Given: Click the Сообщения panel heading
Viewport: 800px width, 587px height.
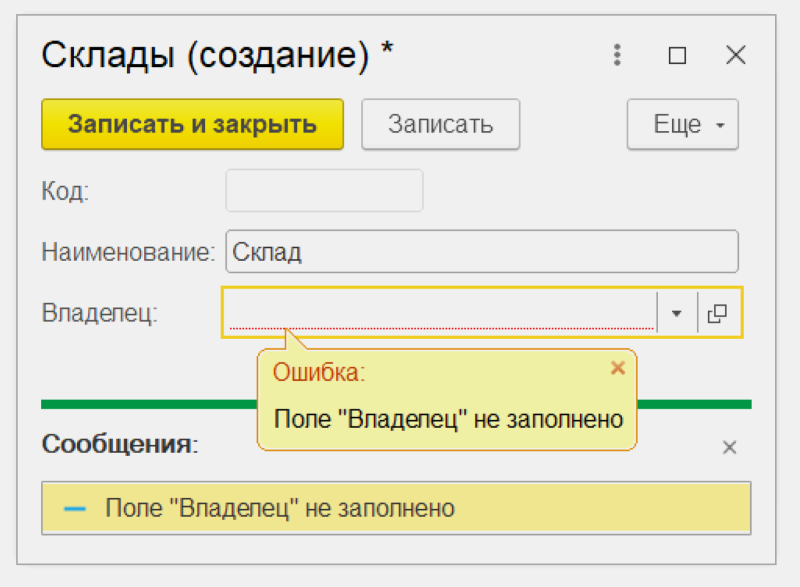Looking at the screenshot, I should click(120, 444).
